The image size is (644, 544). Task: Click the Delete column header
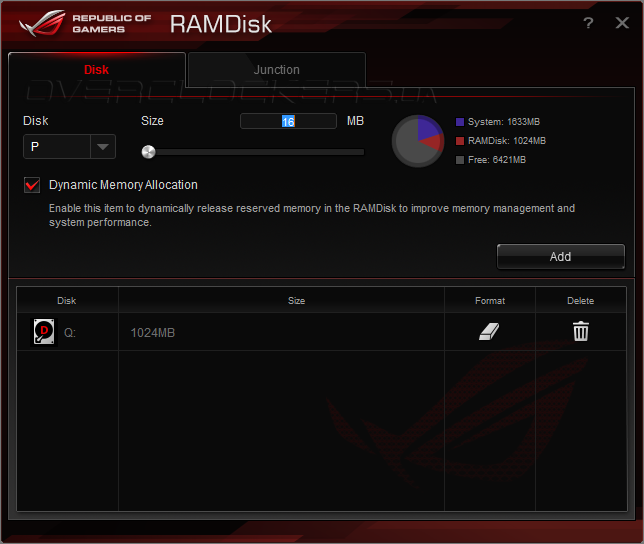coord(581,301)
